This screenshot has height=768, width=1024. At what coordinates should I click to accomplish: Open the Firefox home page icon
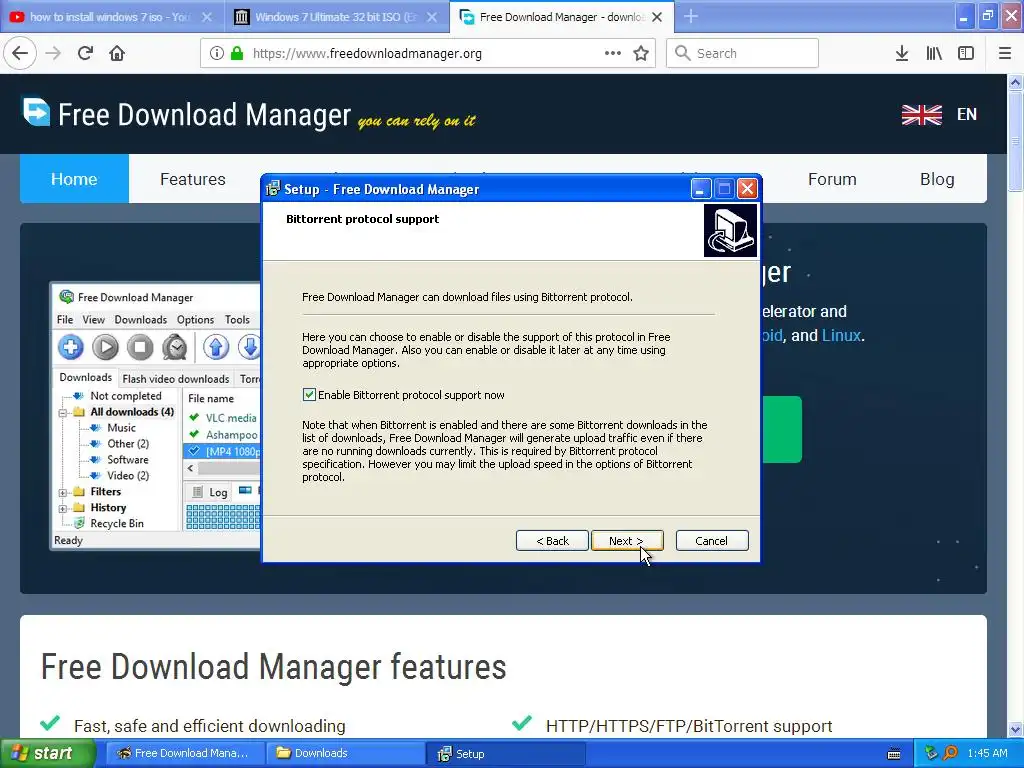(117, 53)
